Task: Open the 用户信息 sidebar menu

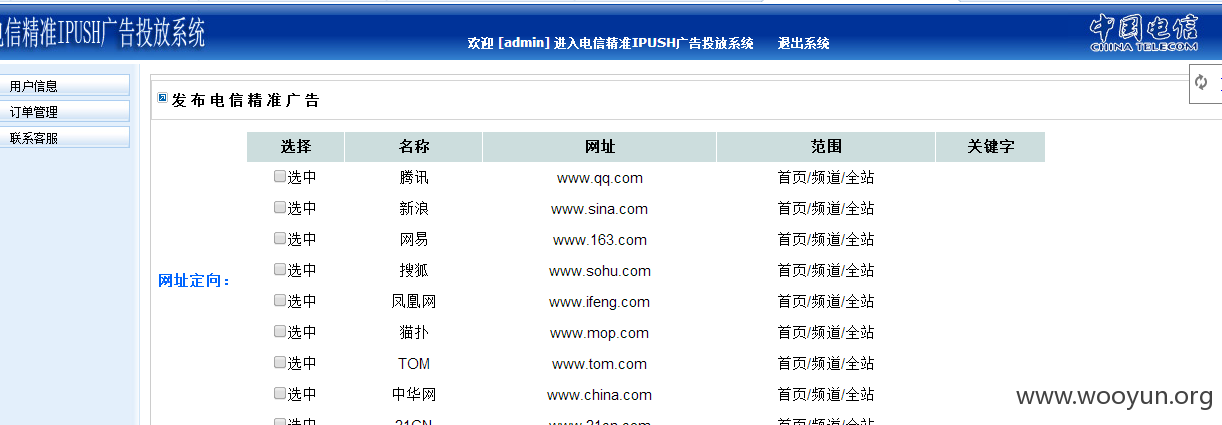Action: pos(65,86)
